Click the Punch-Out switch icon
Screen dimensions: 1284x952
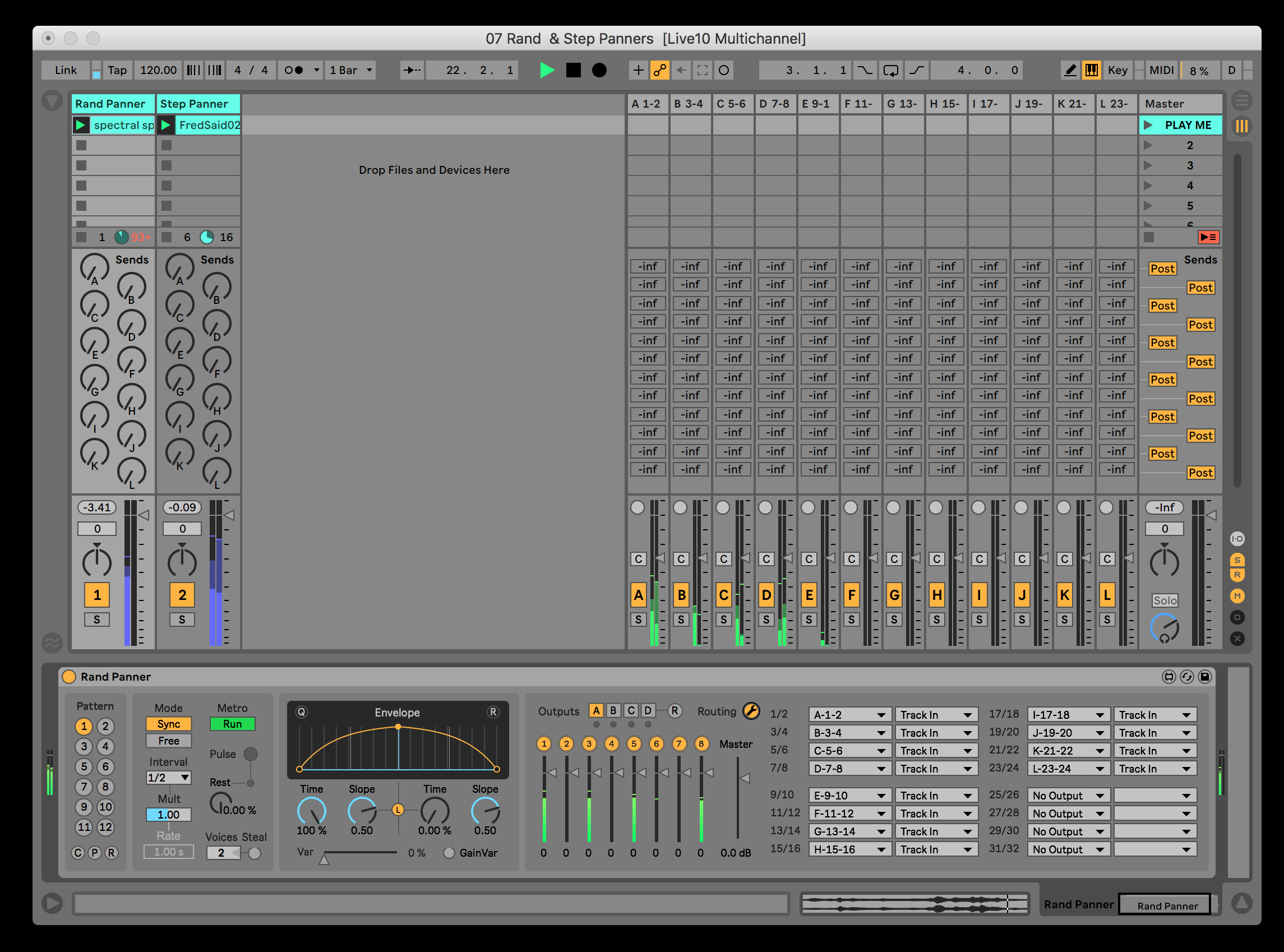tap(916, 70)
